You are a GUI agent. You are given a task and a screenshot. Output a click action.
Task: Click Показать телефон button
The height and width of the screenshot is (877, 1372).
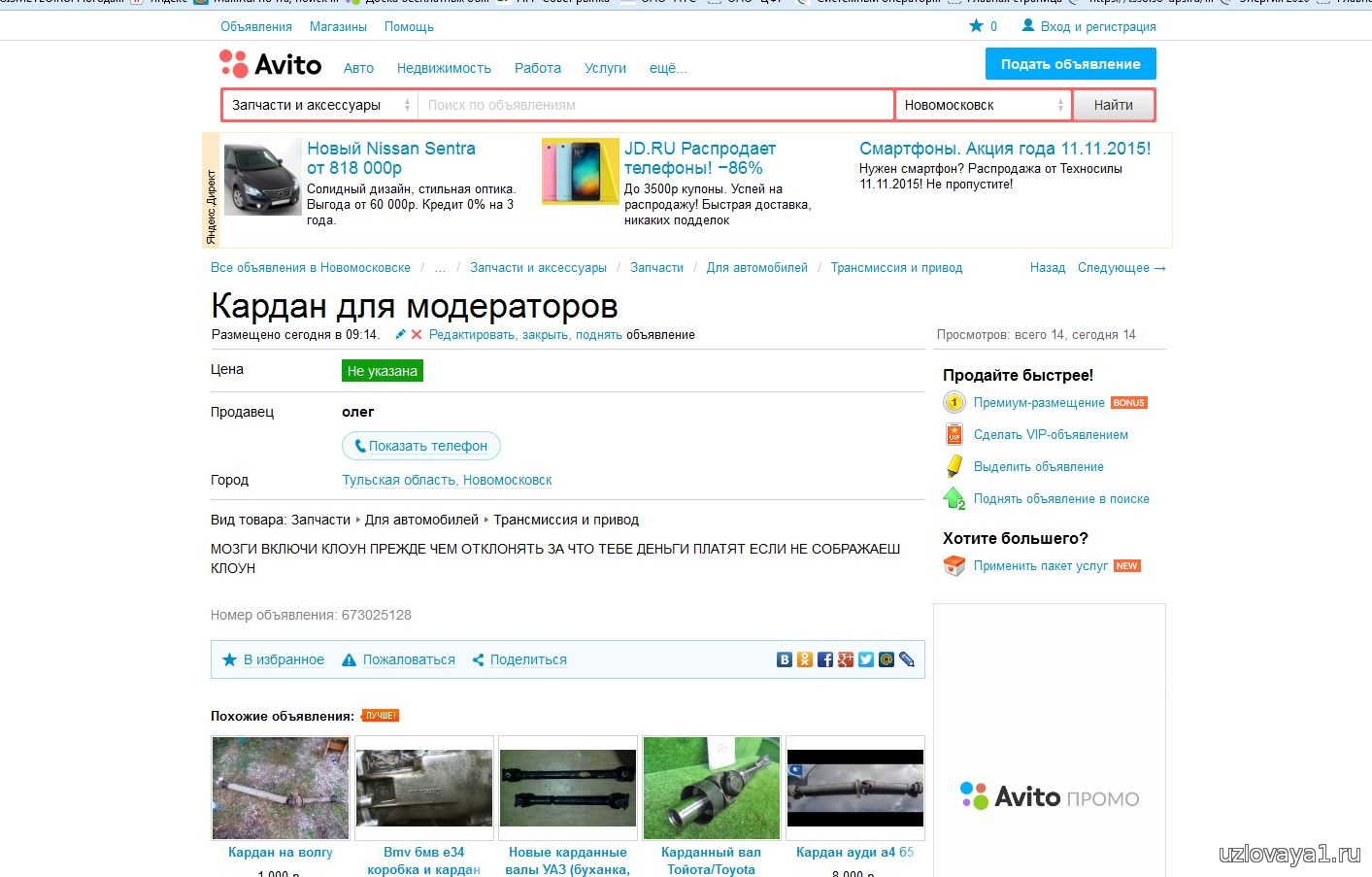[x=421, y=446]
